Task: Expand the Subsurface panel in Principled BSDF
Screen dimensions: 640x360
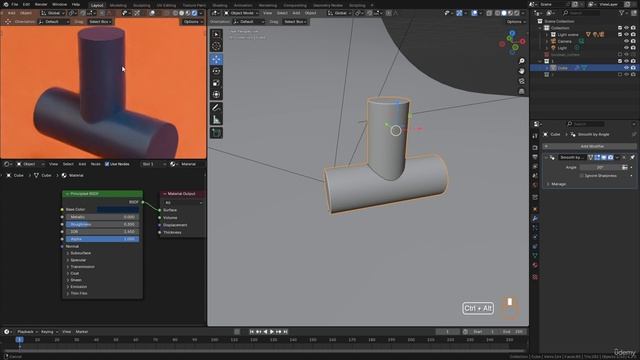Action: (x=80, y=253)
